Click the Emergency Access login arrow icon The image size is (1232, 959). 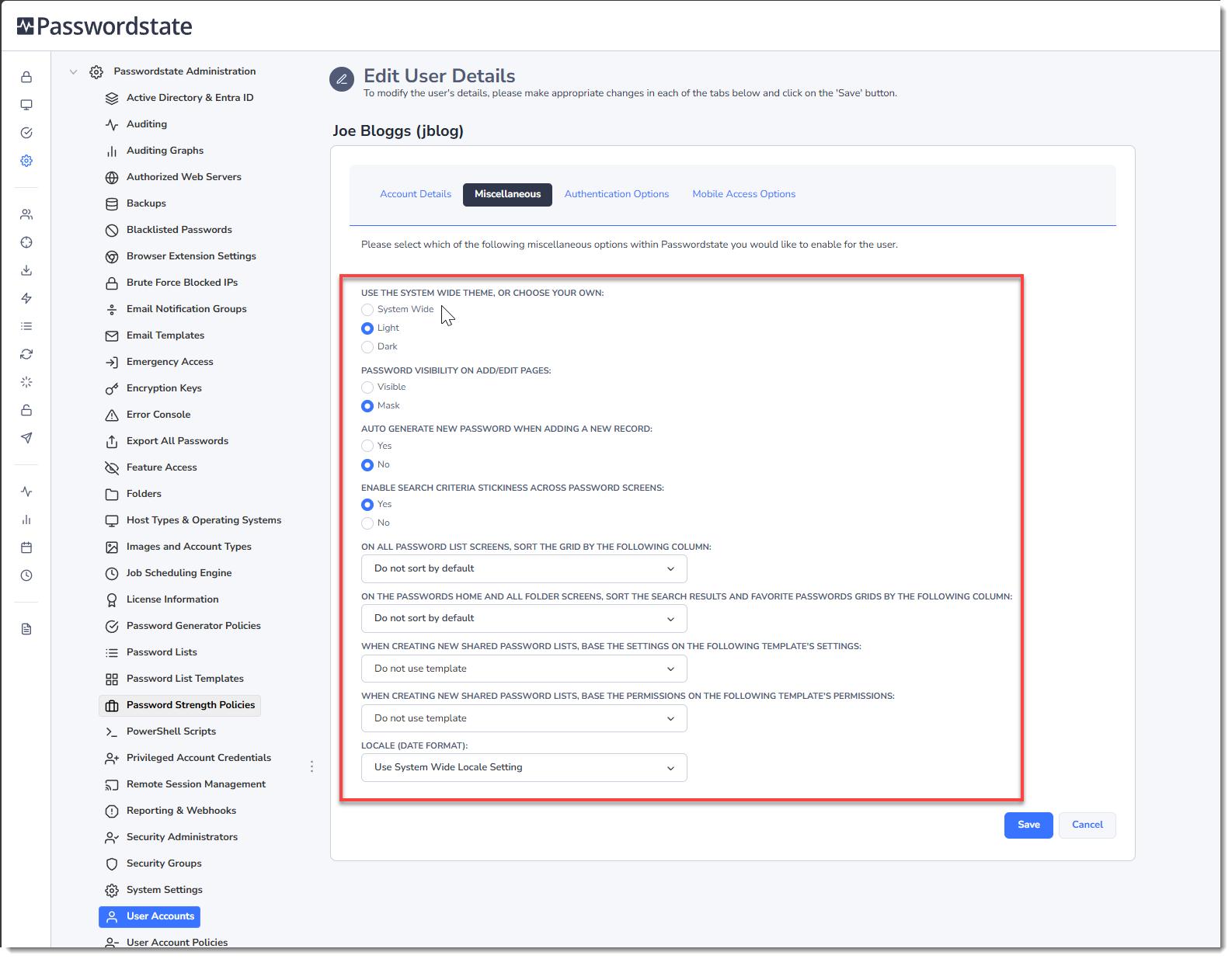112,363
